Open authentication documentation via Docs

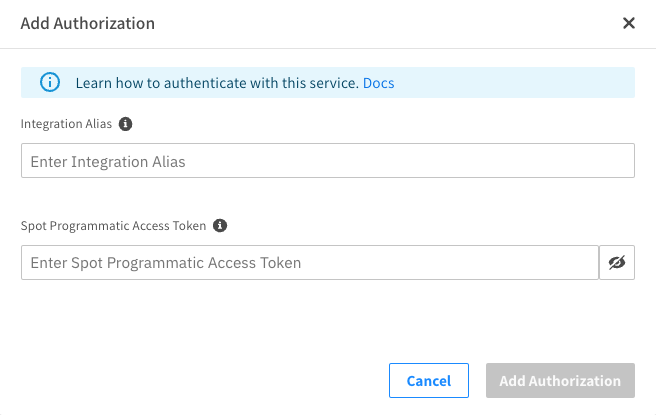point(378,83)
